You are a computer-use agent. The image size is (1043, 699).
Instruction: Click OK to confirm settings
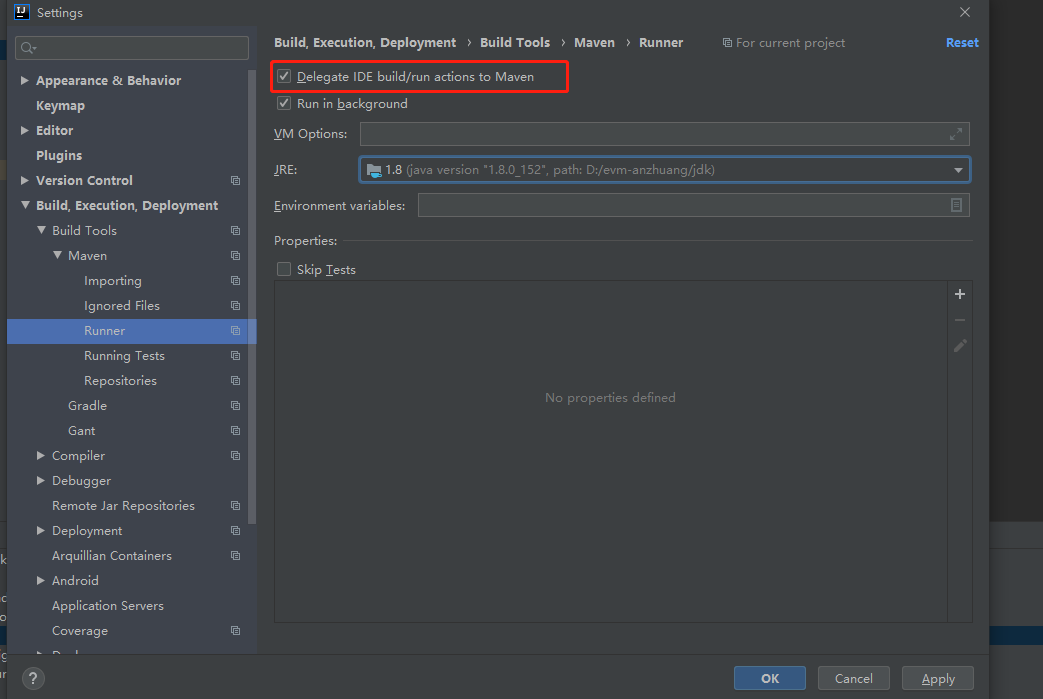click(770, 678)
